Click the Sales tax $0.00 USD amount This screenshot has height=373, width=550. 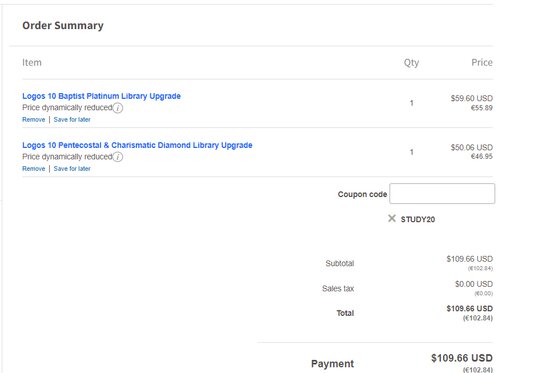pos(474,284)
